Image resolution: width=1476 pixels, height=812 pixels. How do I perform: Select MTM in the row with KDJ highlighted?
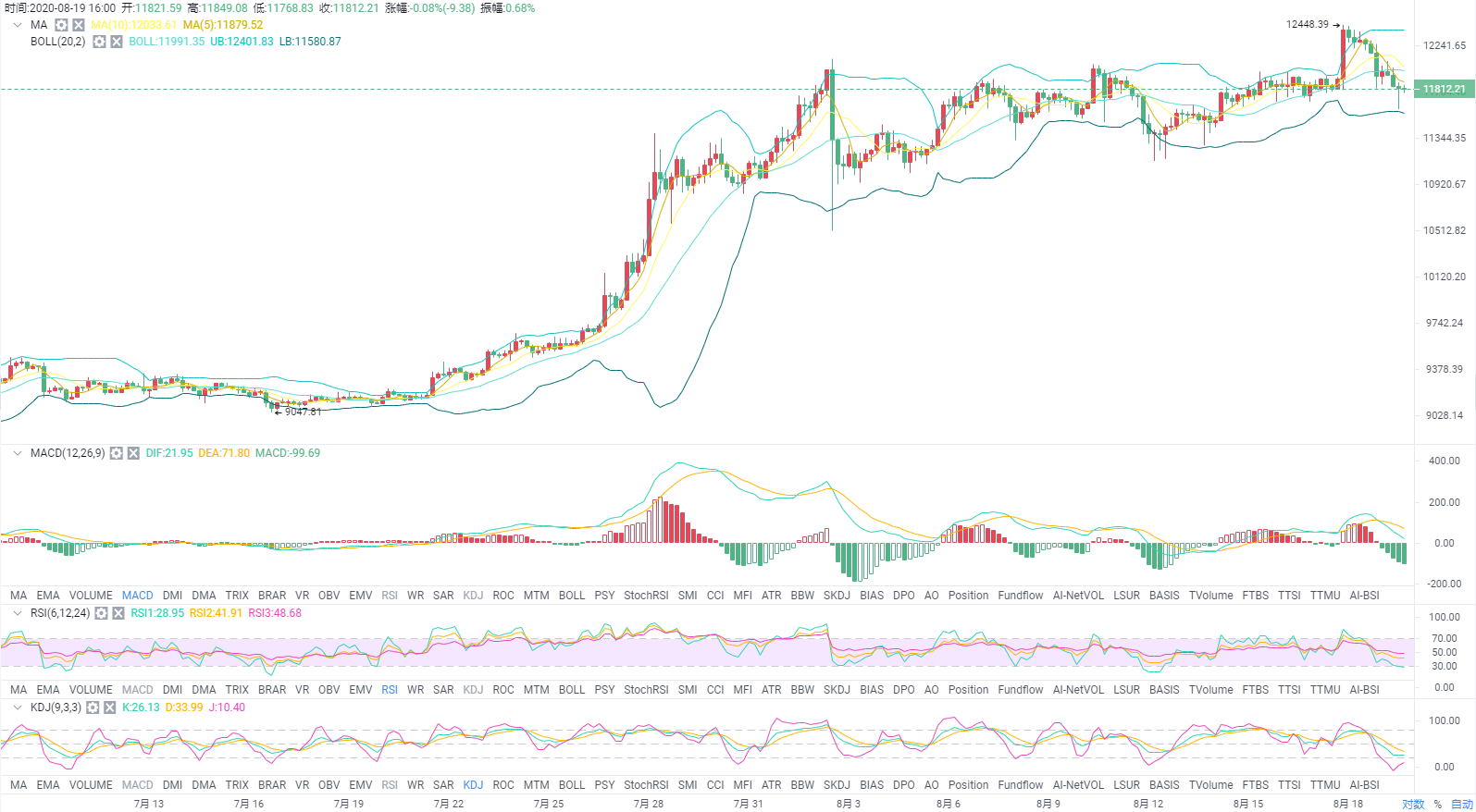point(536,785)
